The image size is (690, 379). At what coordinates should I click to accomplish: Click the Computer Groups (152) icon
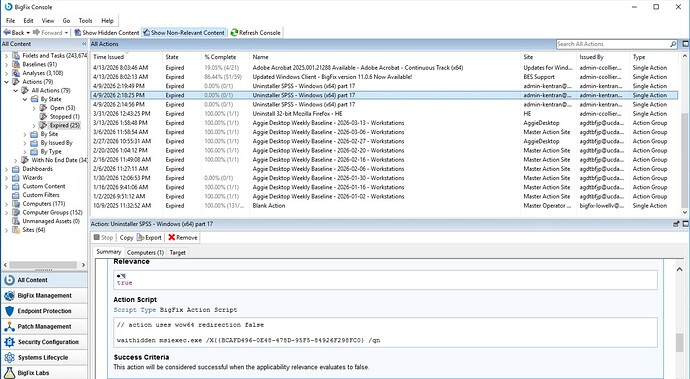(x=16, y=213)
